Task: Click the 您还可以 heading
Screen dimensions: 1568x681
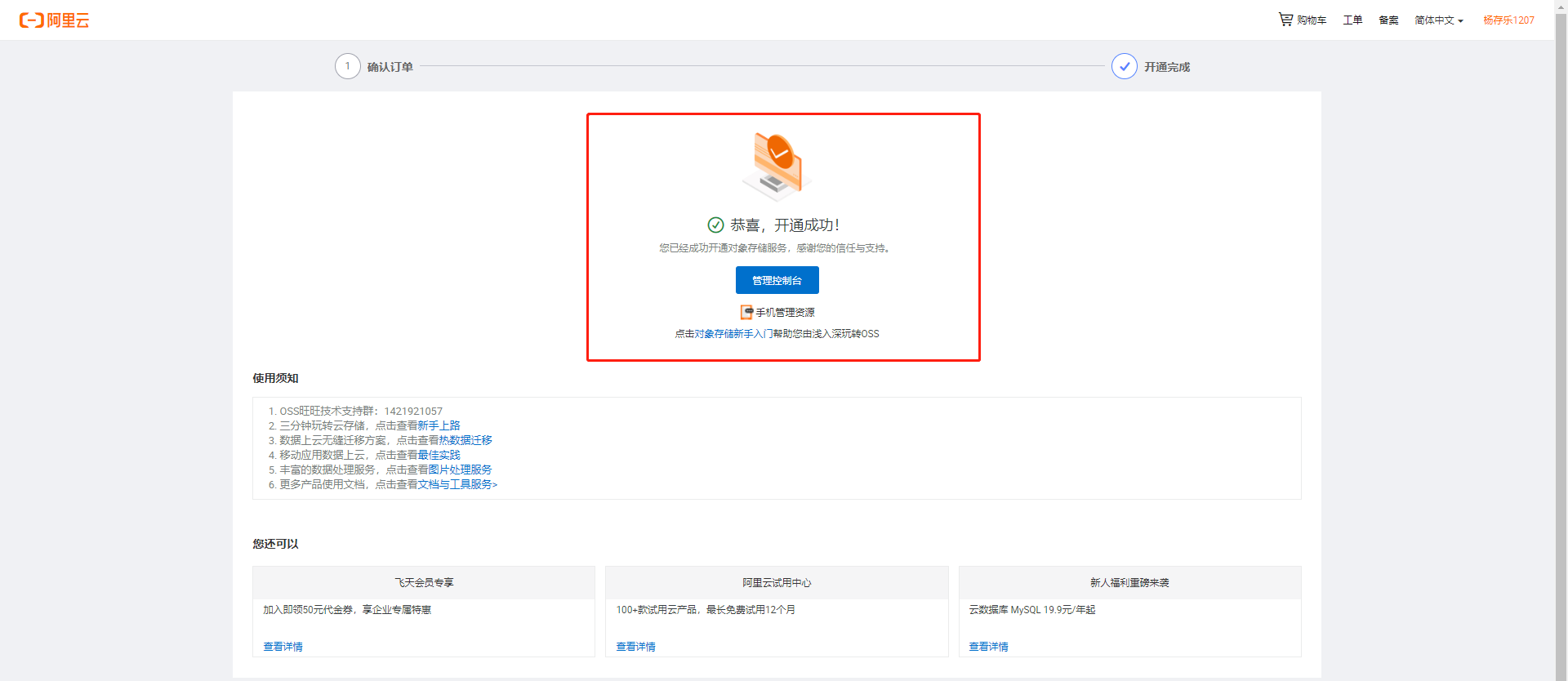Action: (x=275, y=544)
